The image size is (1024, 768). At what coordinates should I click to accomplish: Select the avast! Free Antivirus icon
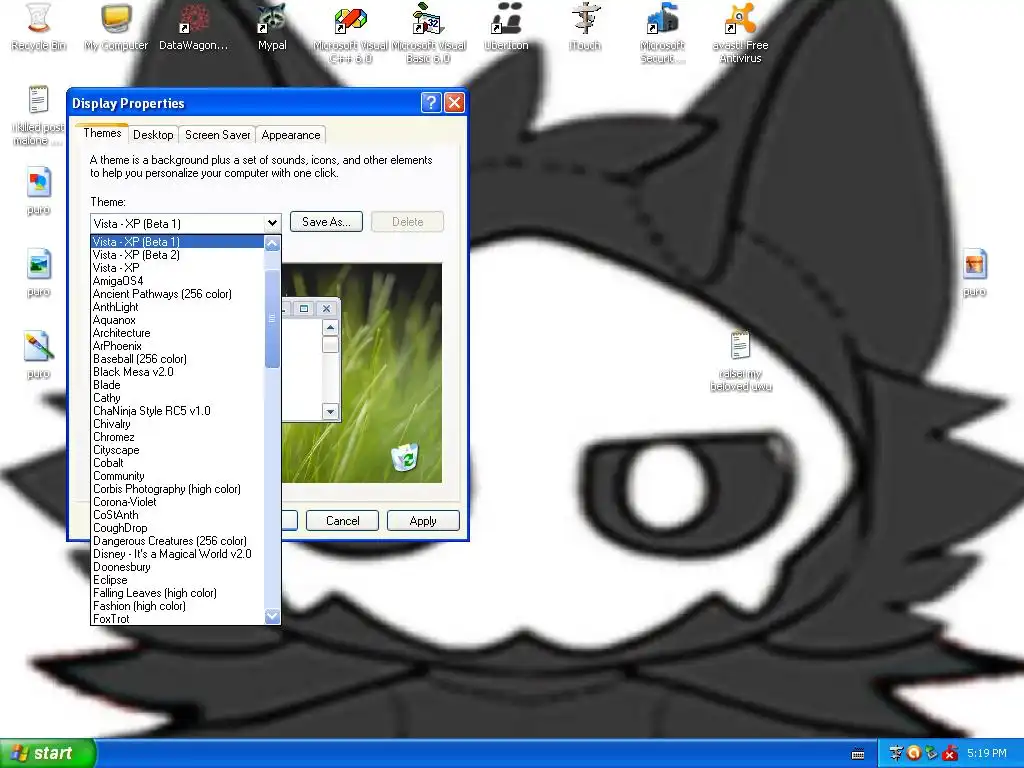[740, 18]
